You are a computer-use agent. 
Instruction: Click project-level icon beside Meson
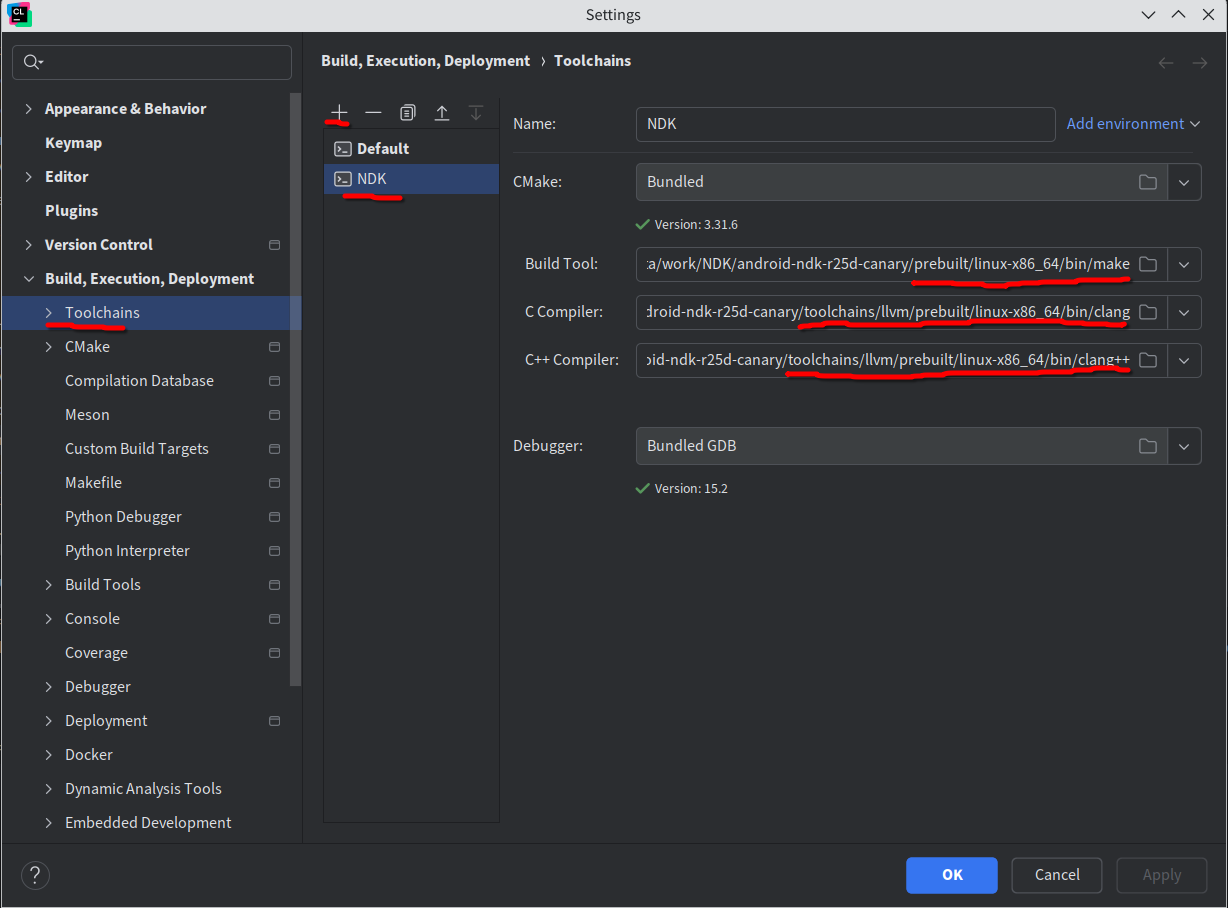coord(275,415)
